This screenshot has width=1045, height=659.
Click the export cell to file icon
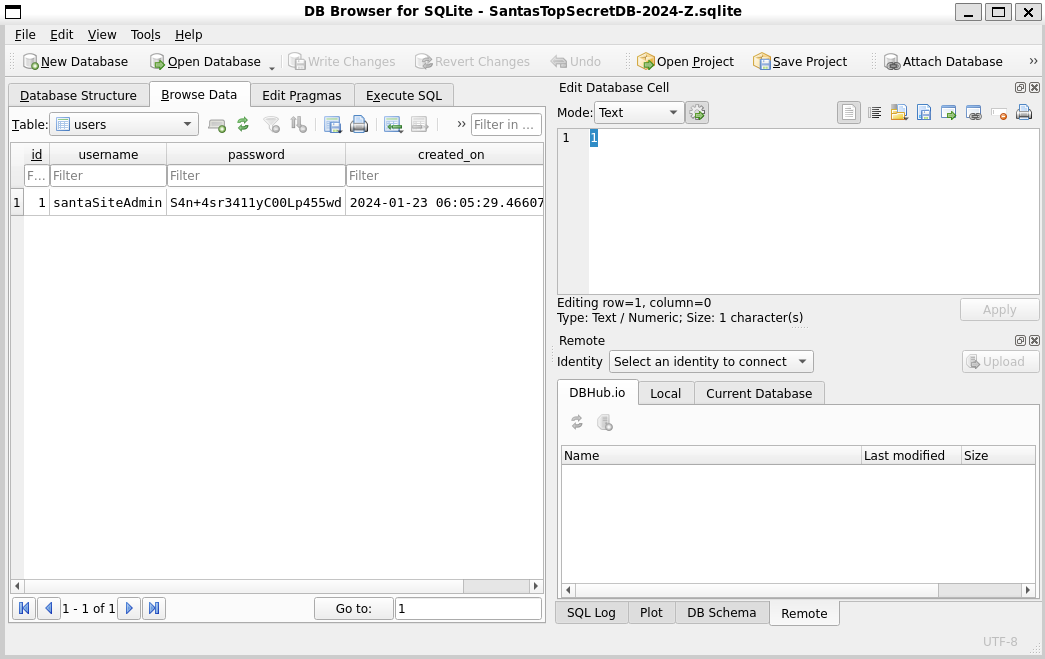click(x=924, y=113)
